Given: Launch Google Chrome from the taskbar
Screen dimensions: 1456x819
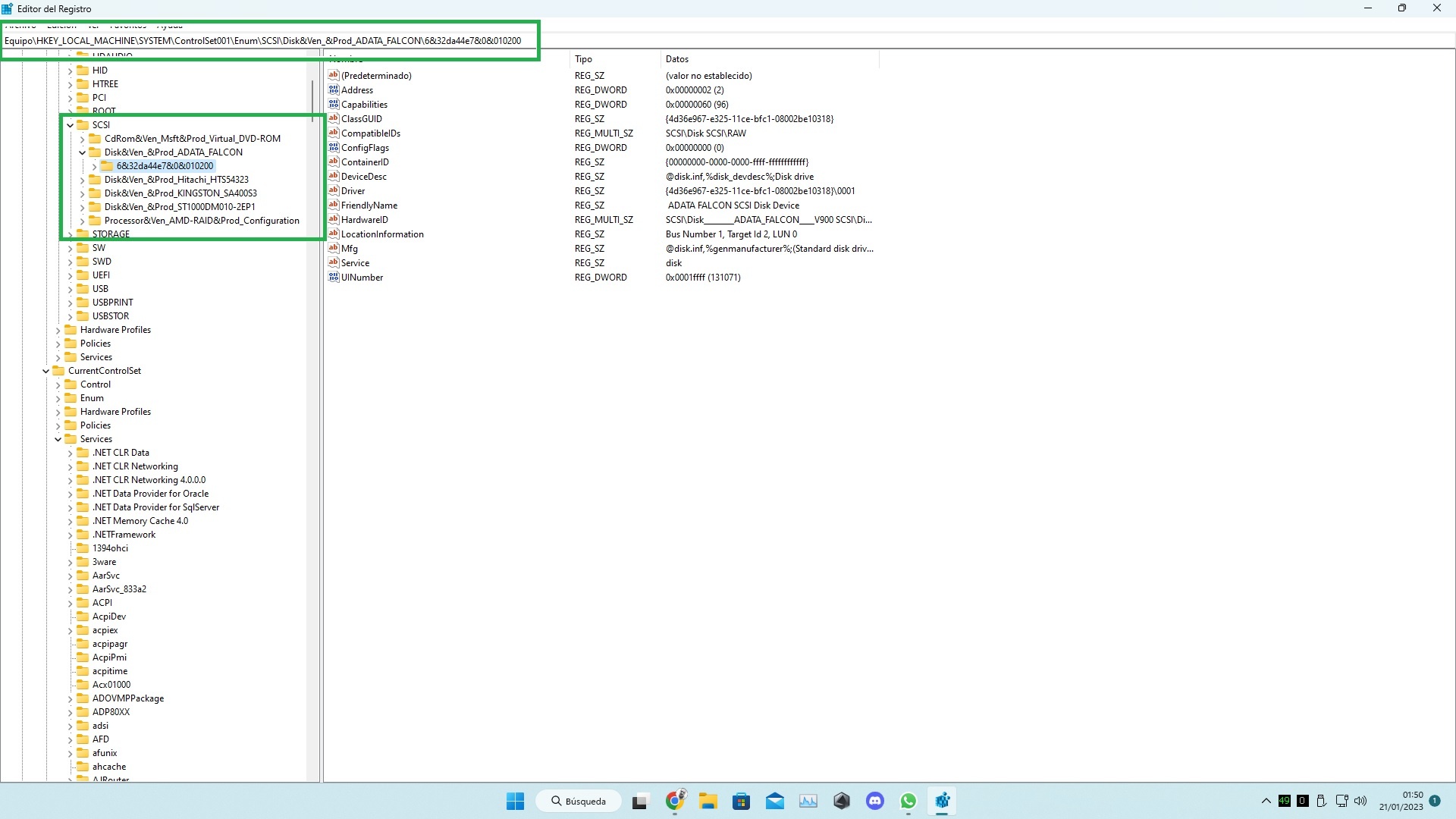Looking at the screenshot, I should (x=675, y=801).
